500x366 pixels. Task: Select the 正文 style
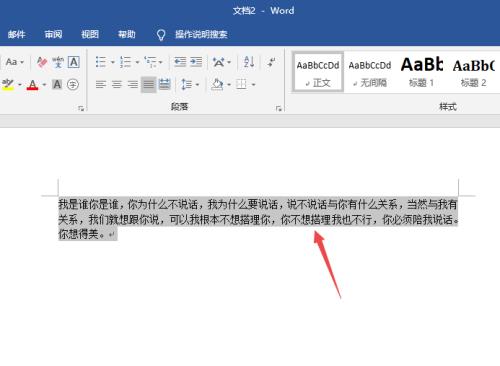[x=318, y=72]
